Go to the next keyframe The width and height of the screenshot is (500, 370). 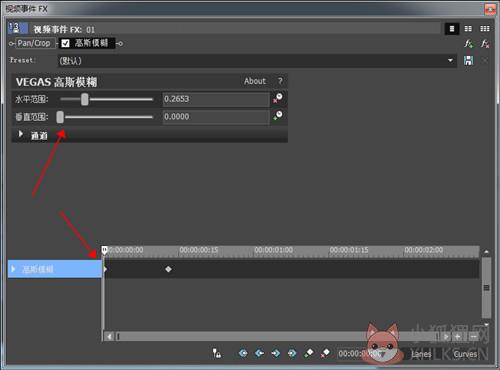[276, 353]
